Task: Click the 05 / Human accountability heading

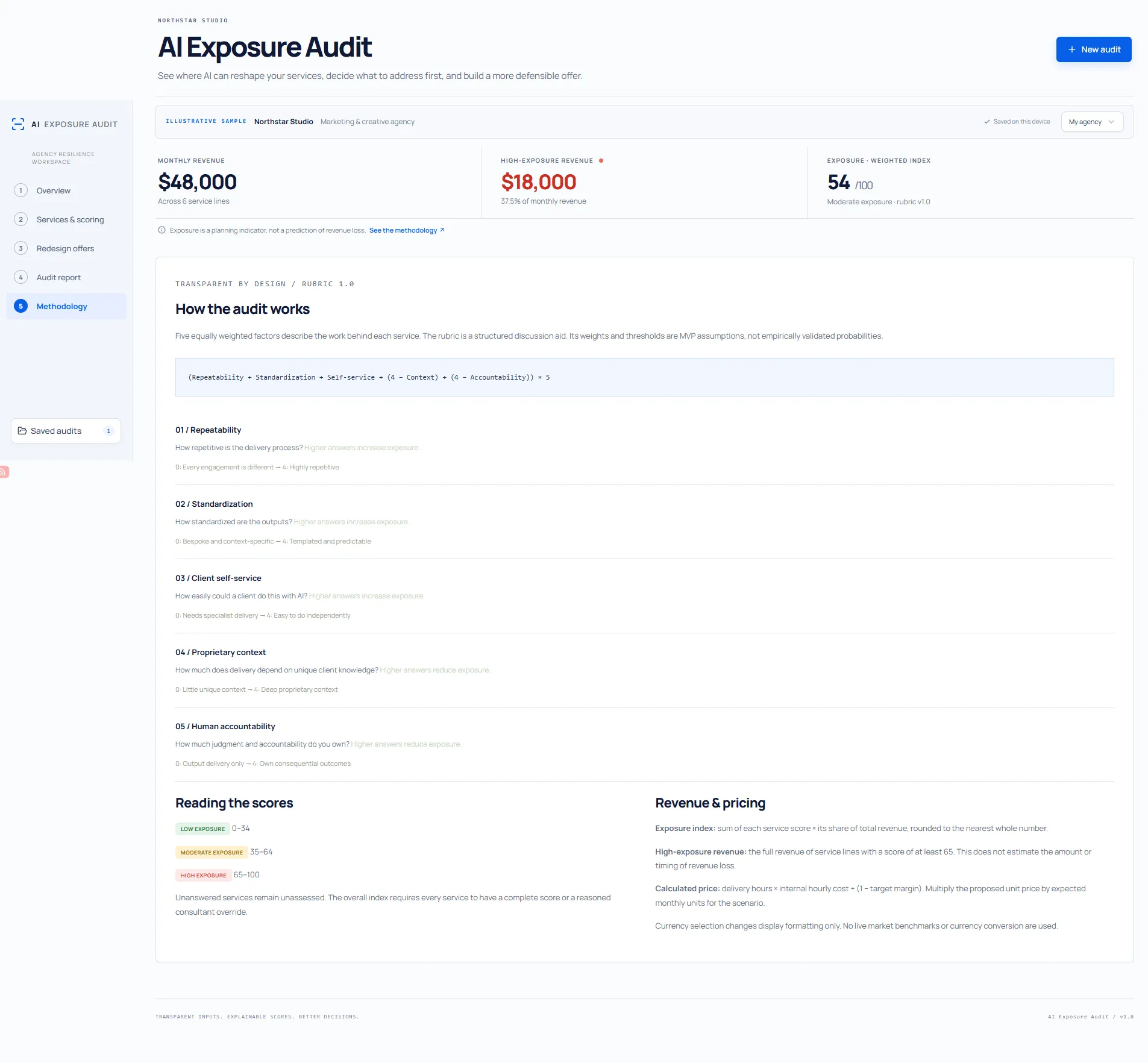Action: [x=225, y=726]
